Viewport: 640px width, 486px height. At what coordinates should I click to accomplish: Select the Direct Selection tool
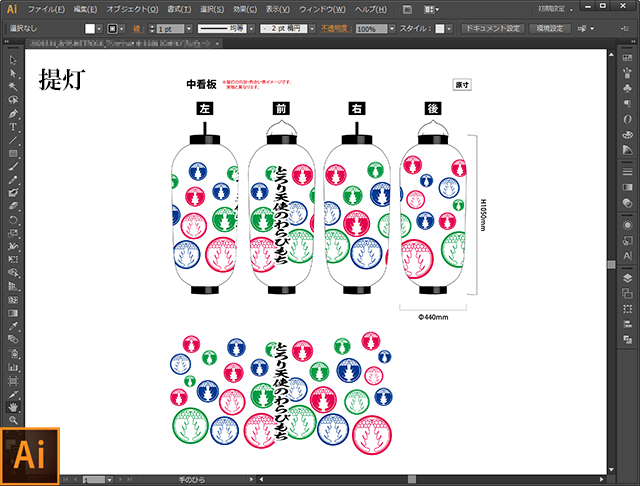[13, 73]
